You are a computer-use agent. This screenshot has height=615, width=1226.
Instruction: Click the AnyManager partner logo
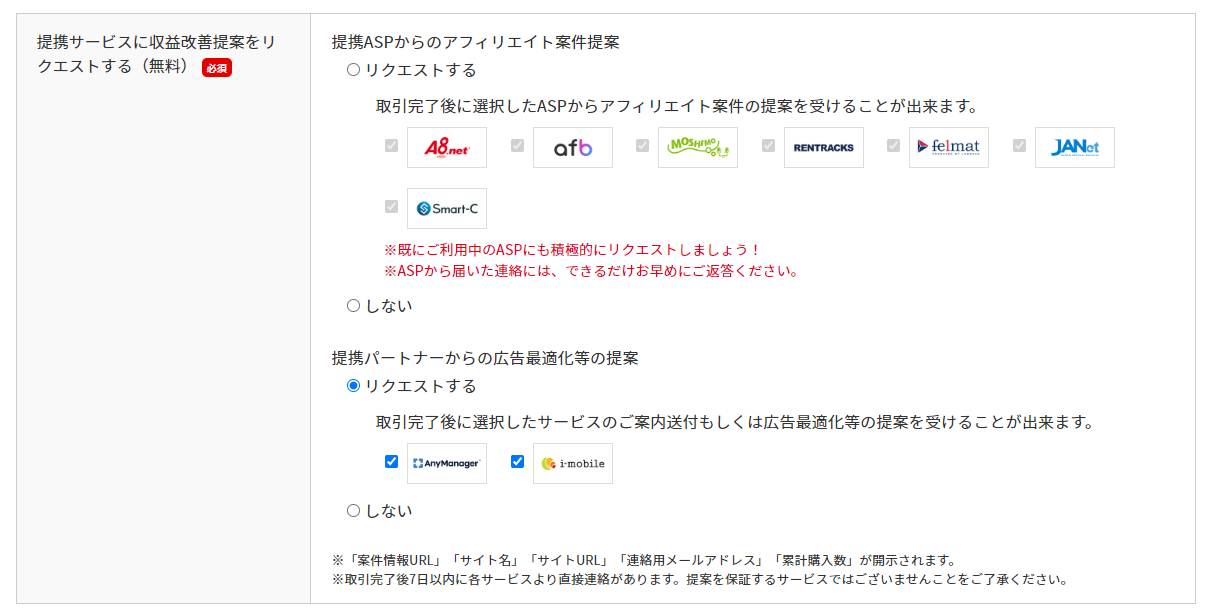446,463
